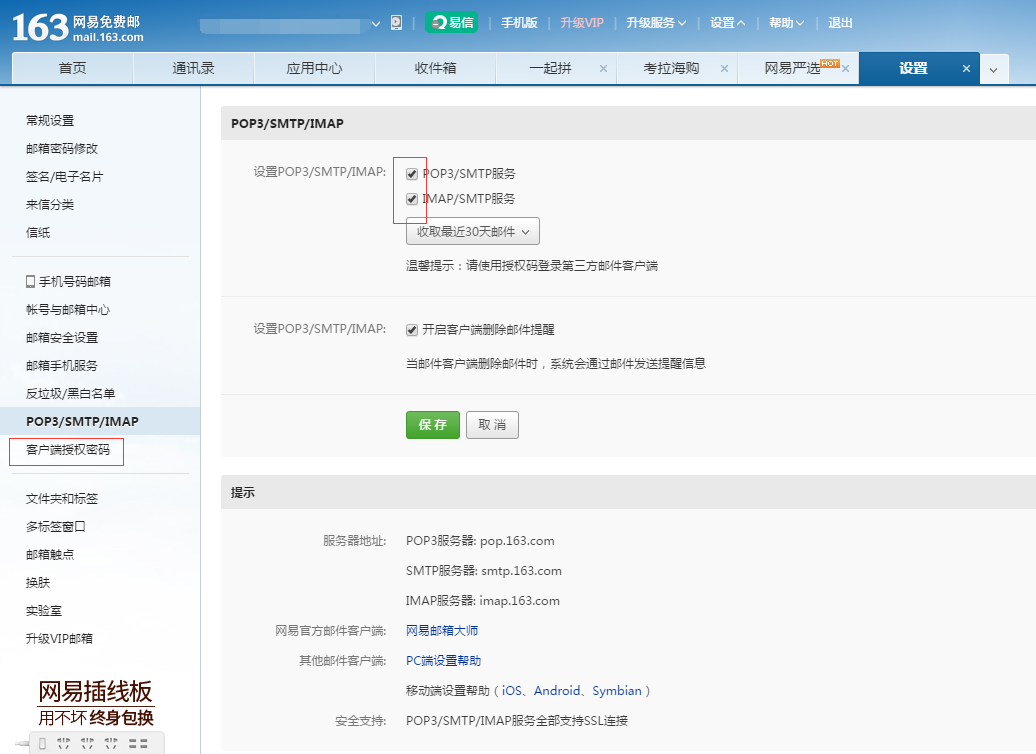The width and height of the screenshot is (1036, 754).
Task: Disable 开启客户端删除邮件提醒 checkbox
Action: (x=412, y=330)
